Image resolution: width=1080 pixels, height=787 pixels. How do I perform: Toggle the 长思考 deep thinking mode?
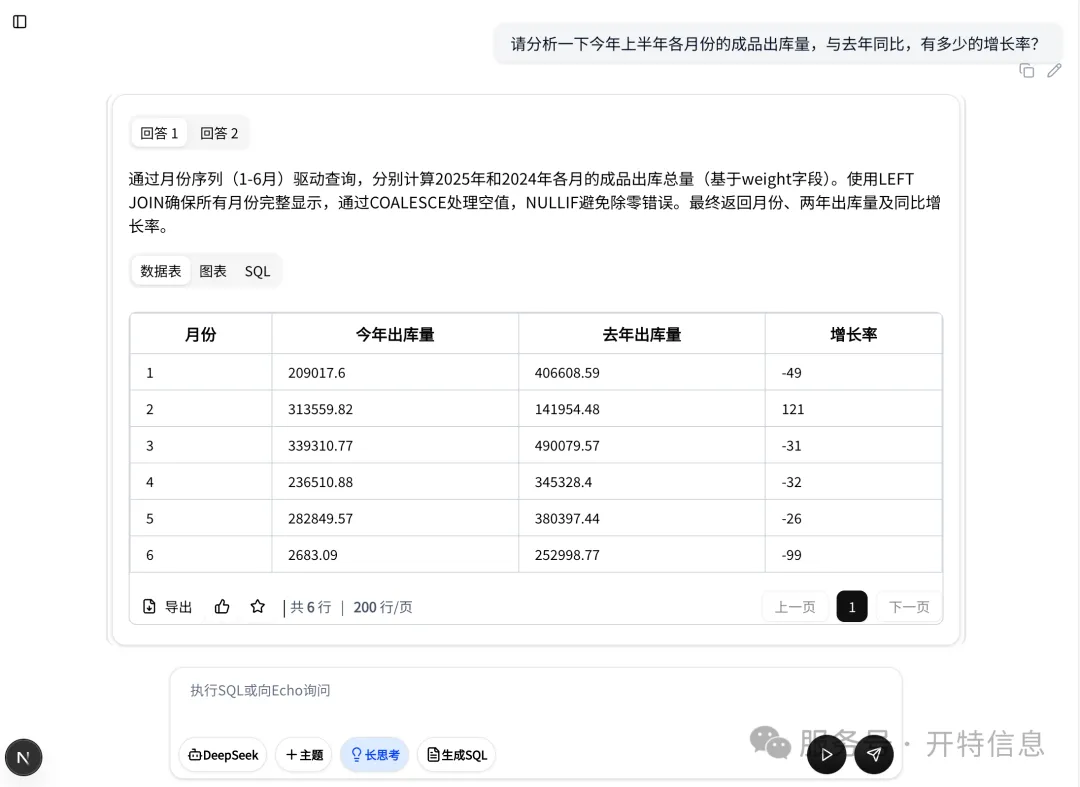[x=375, y=755]
